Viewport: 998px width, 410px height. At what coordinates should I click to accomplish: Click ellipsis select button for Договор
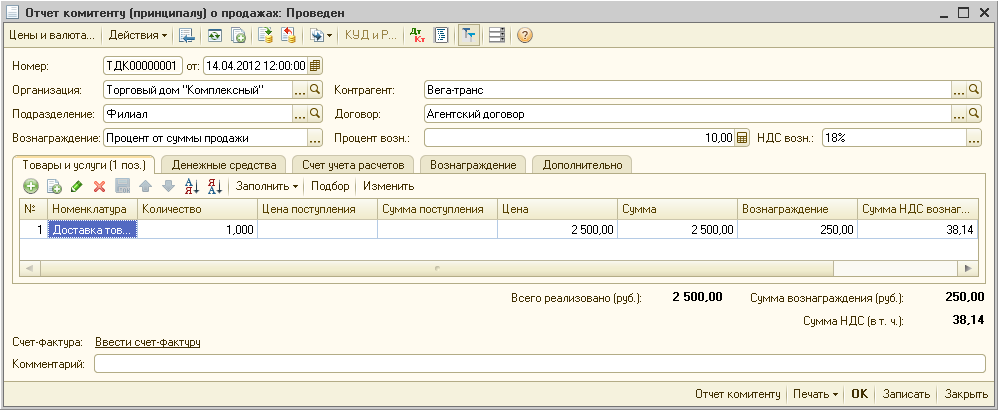point(959,113)
